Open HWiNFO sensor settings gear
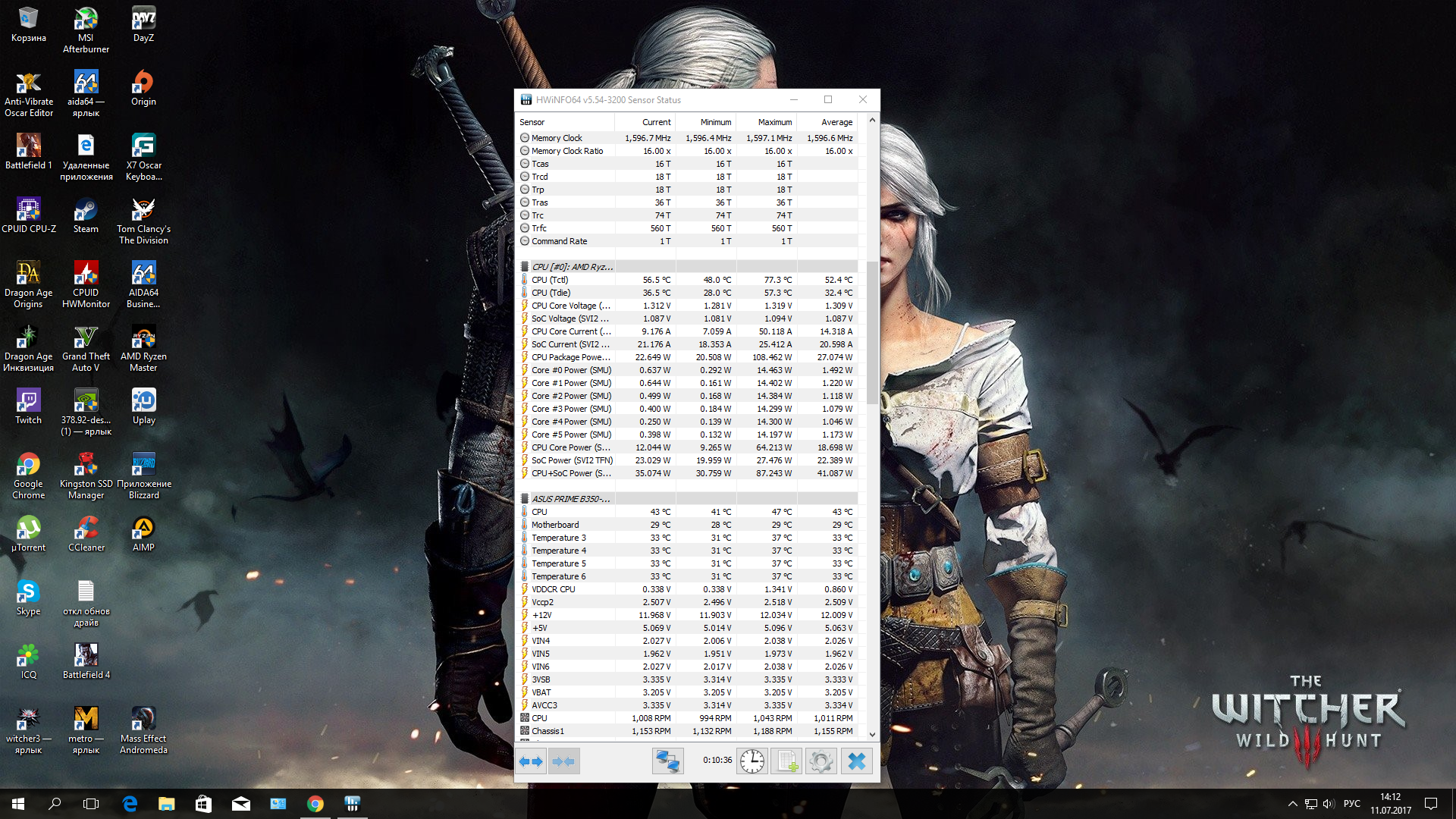 click(x=821, y=761)
